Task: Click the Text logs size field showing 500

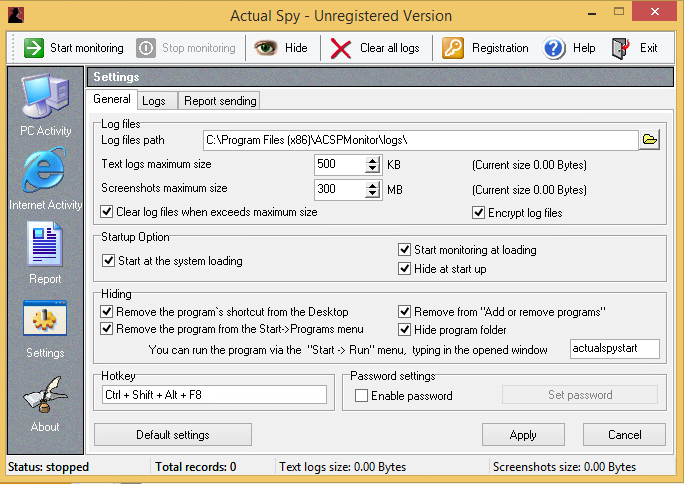Action: 340,165
